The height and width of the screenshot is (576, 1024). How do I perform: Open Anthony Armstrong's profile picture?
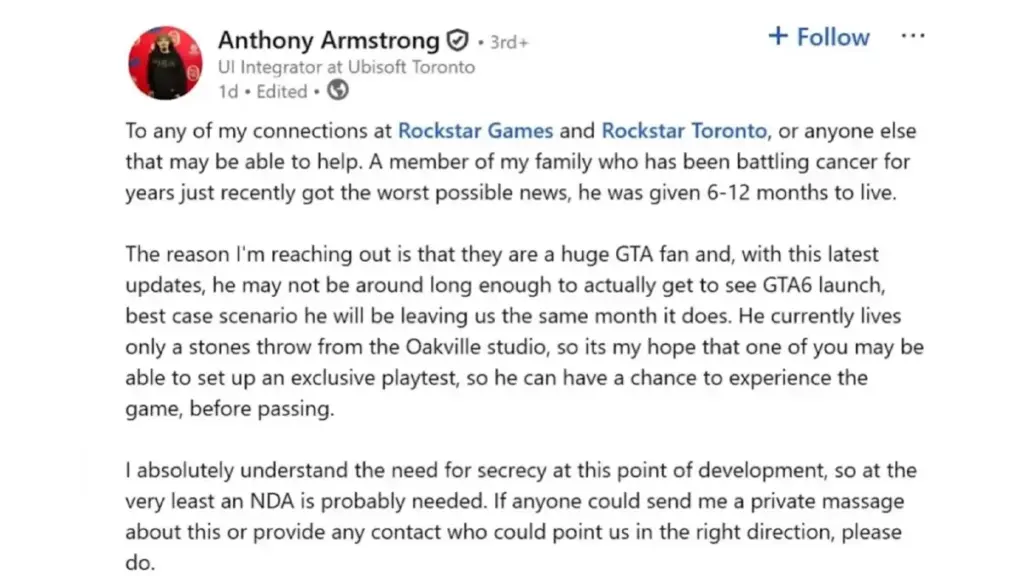tap(165, 62)
